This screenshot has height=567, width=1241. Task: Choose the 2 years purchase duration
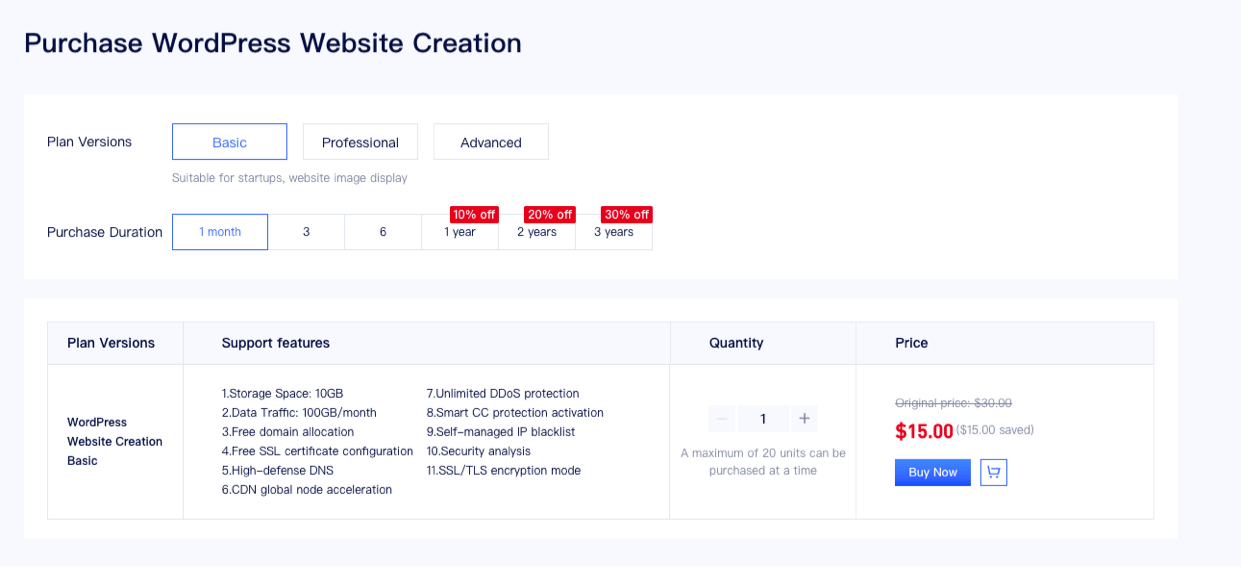point(537,233)
